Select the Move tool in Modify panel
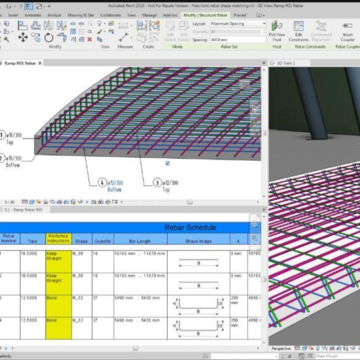Image resolution: width=360 pixels, height=360 pixels. pos(23,37)
